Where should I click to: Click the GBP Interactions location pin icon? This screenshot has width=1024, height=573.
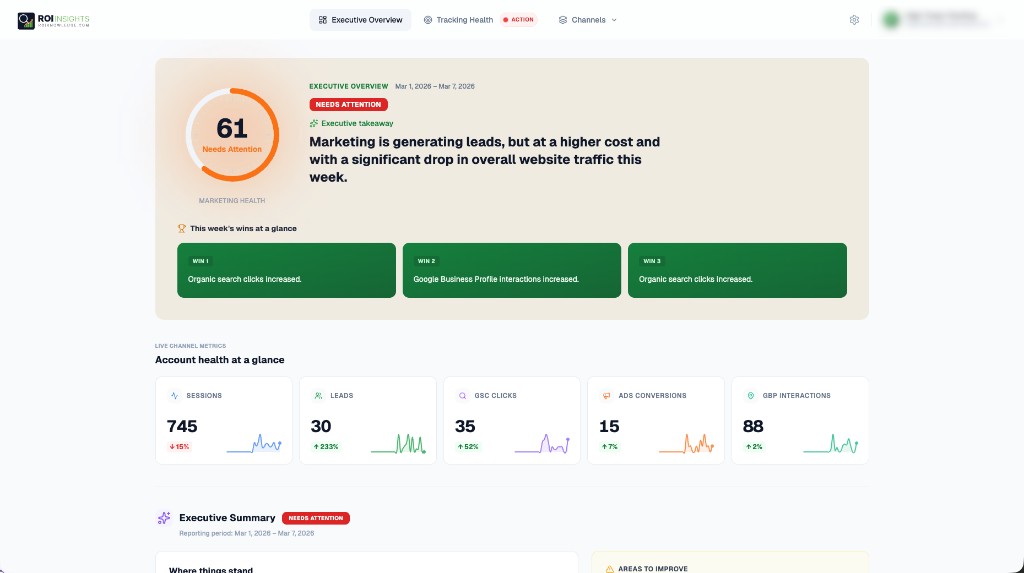coord(750,395)
